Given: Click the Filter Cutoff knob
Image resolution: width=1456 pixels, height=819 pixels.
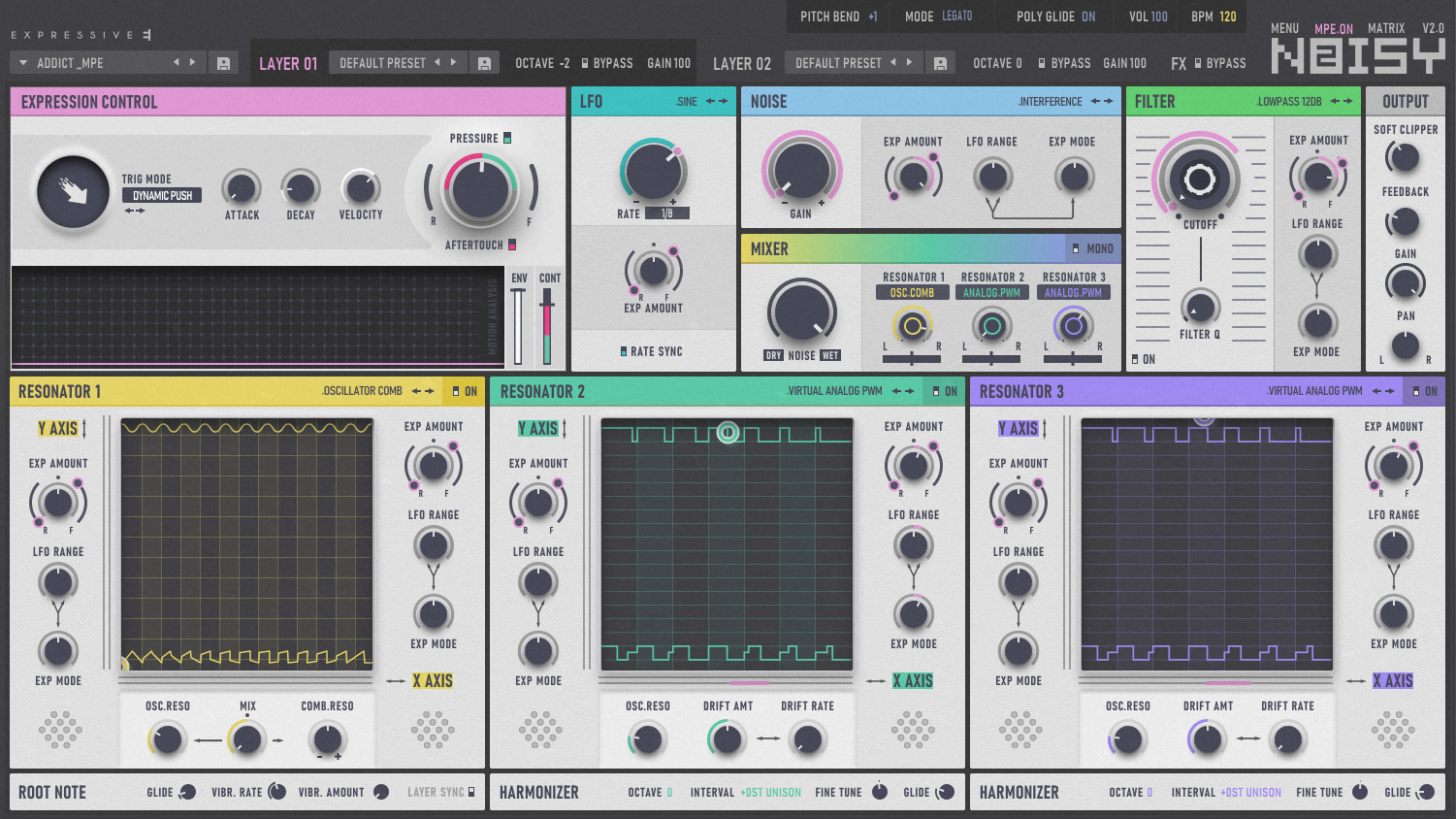Looking at the screenshot, I should [1199, 180].
